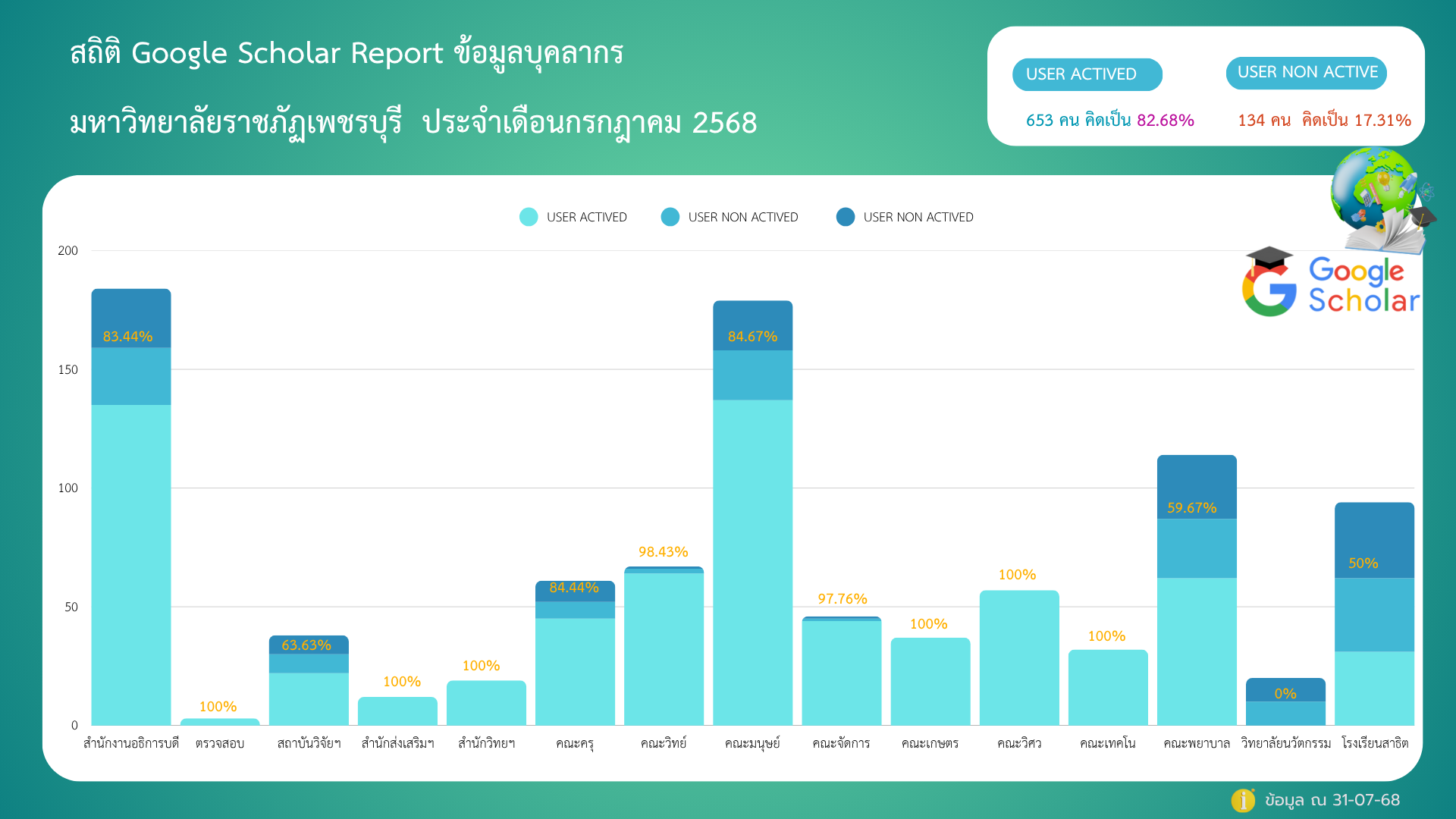Click the 200 y-axis tick label

coord(68,250)
